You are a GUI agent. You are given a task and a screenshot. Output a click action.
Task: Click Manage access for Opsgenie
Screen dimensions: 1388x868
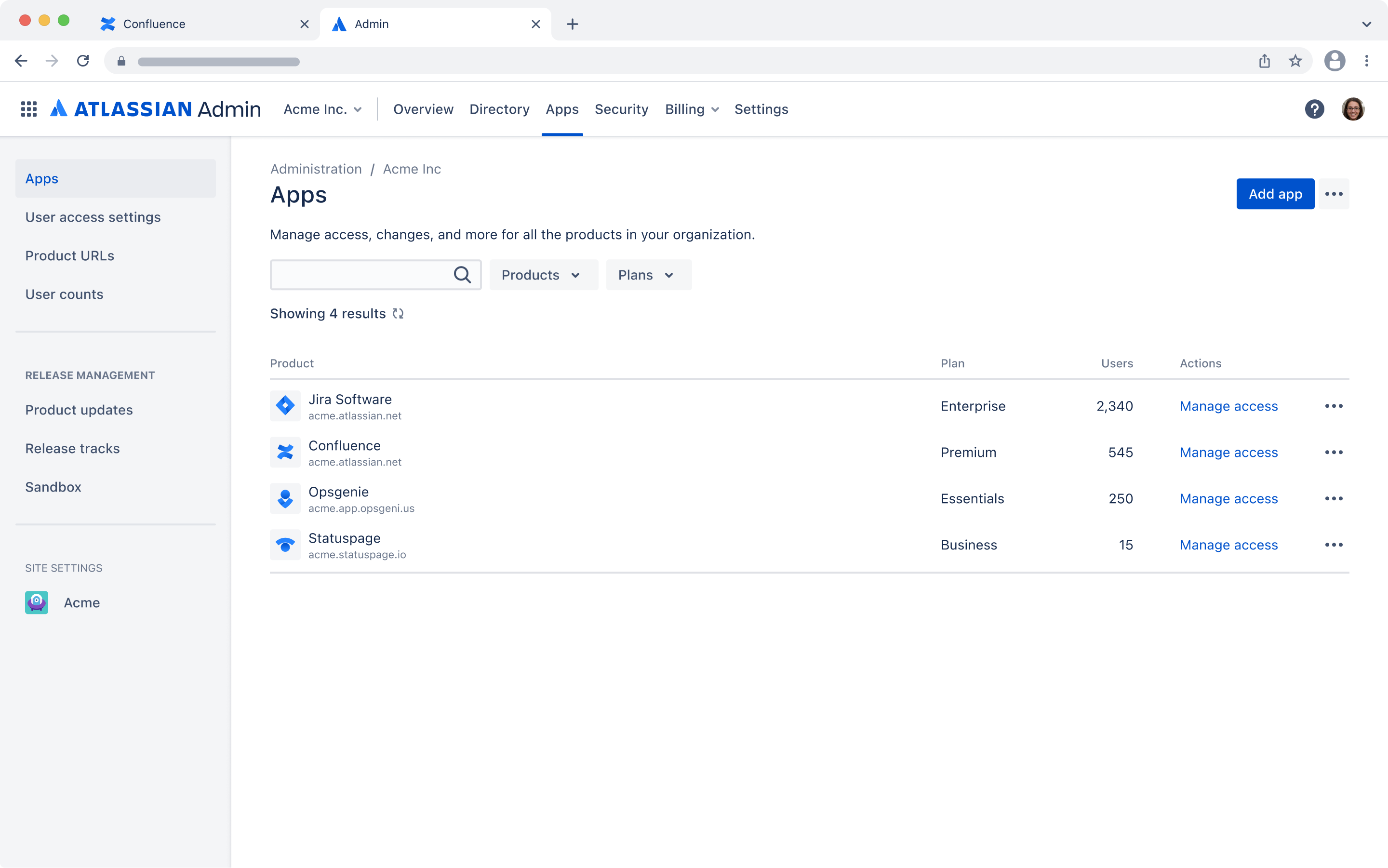(x=1228, y=498)
